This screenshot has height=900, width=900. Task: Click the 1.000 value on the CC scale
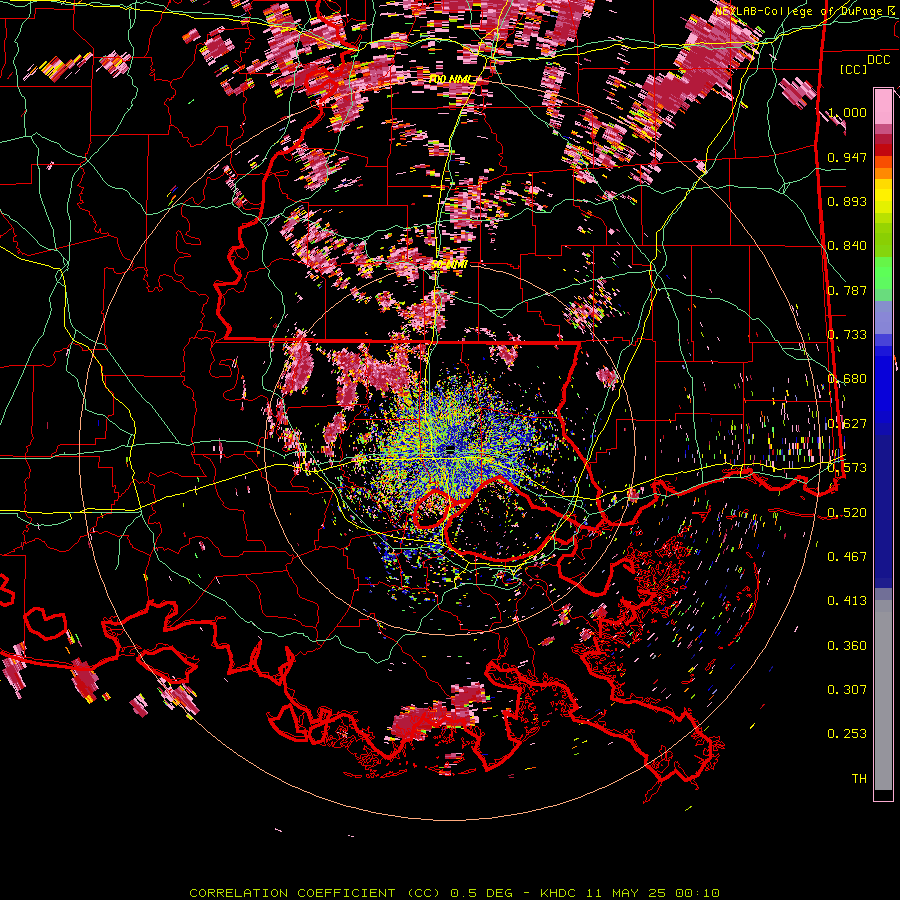coord(847,112)
